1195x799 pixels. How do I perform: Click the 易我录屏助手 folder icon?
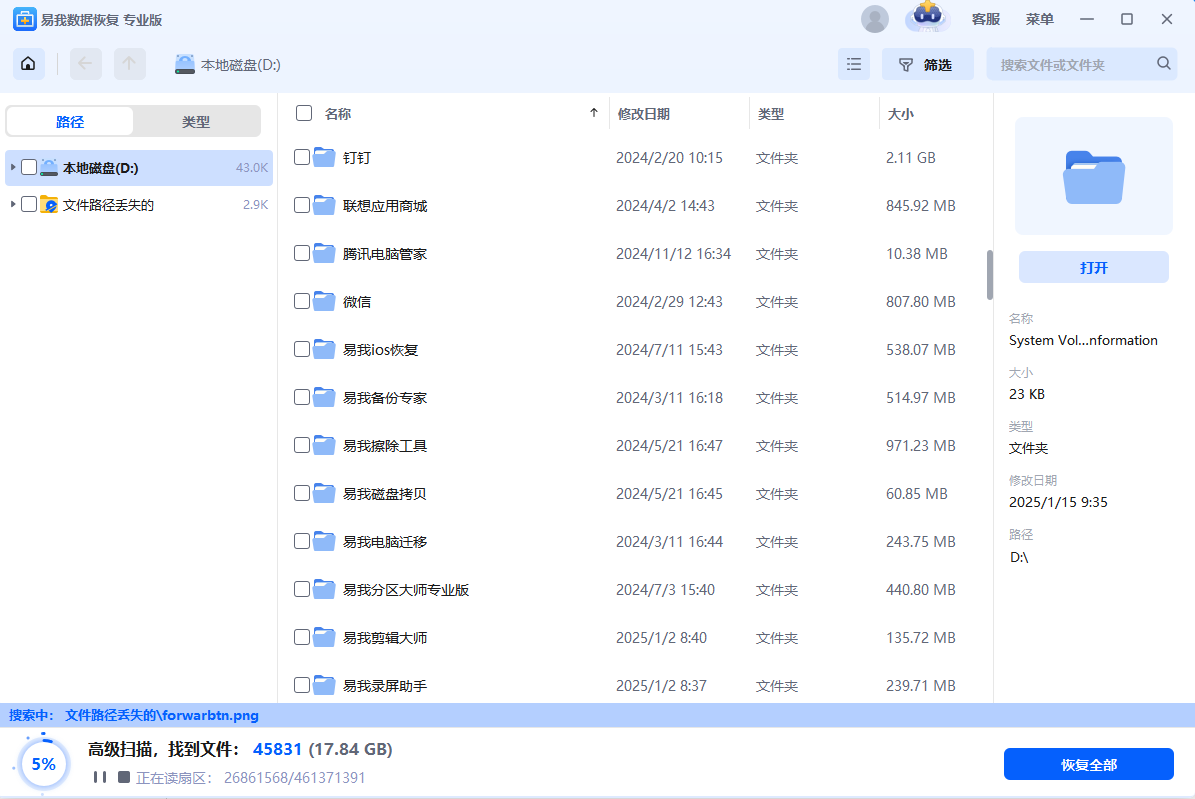click(325, 685)
